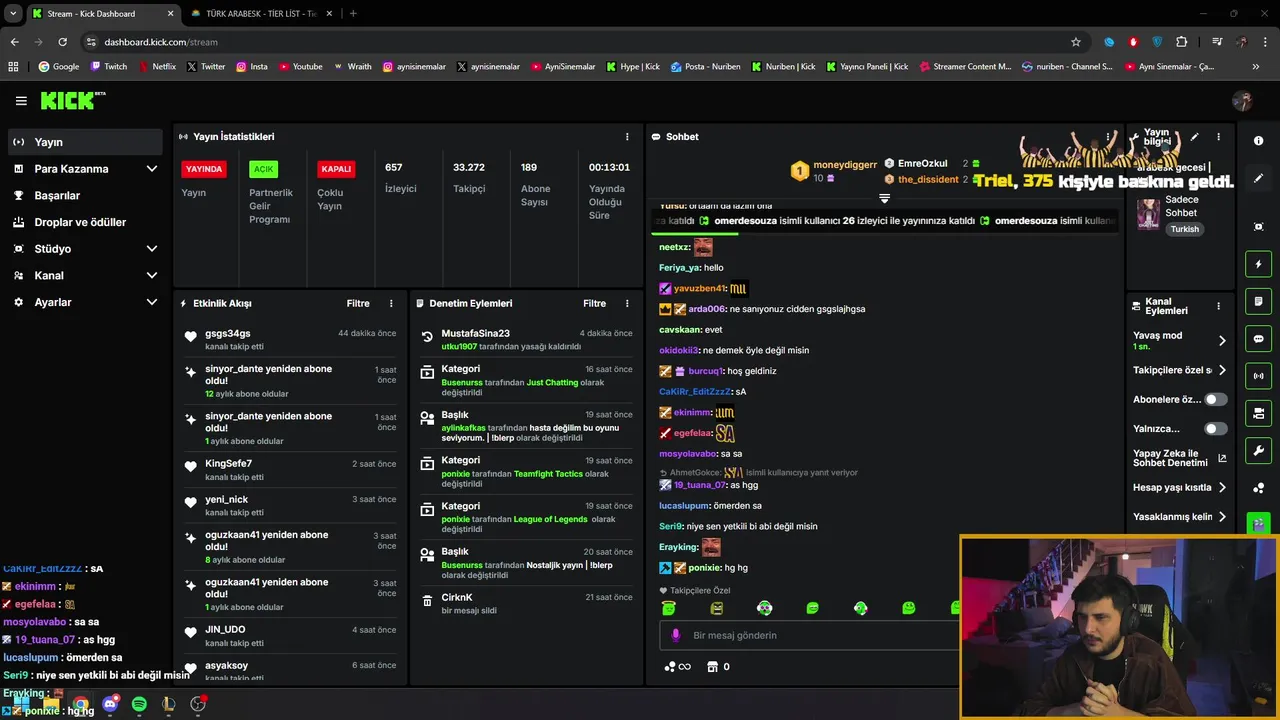Click the shop icon below message box
Screen dimensions: 1280x720
click(x=712, y=667)
